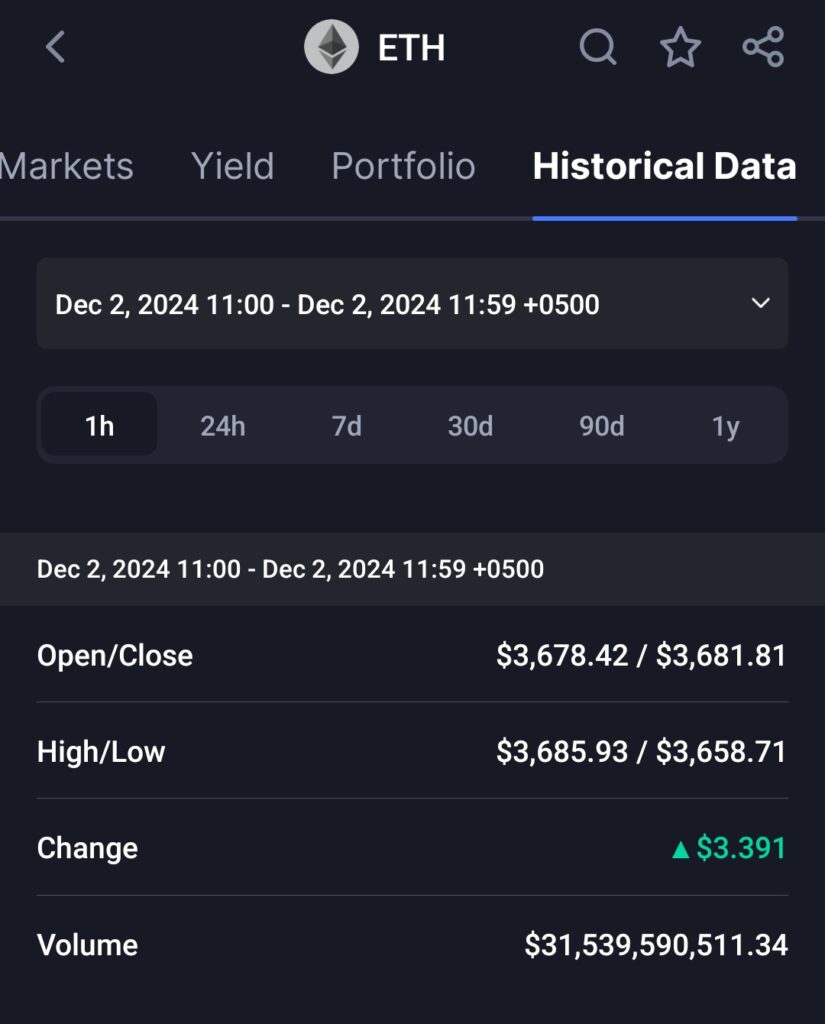Tap the ETH title text
Image resolution: width=825 pixels, height=1024 pixels.
[x=411, y=48]
